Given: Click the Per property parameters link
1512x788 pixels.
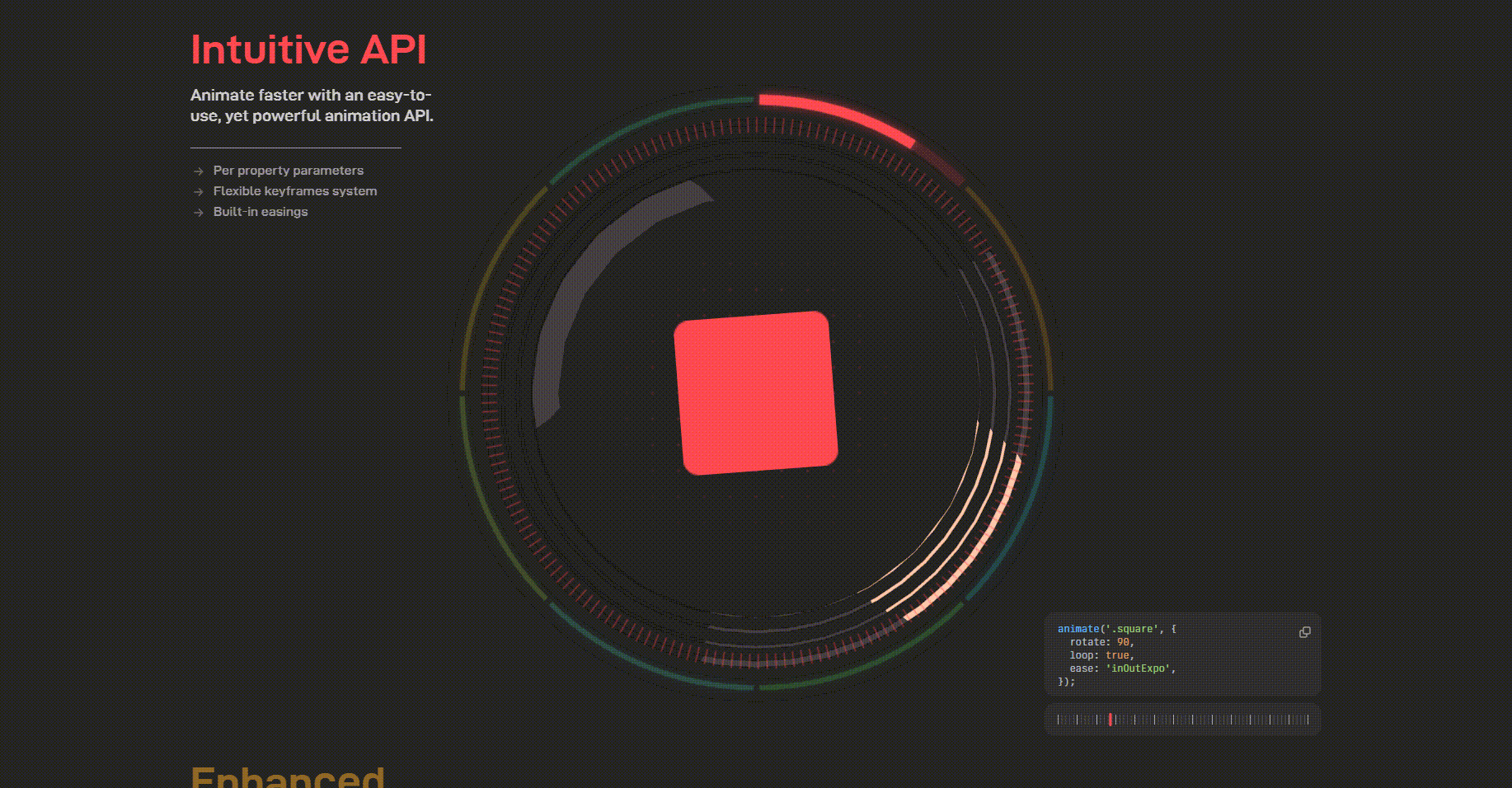Looking at the screenshot, I should (288, 171).
